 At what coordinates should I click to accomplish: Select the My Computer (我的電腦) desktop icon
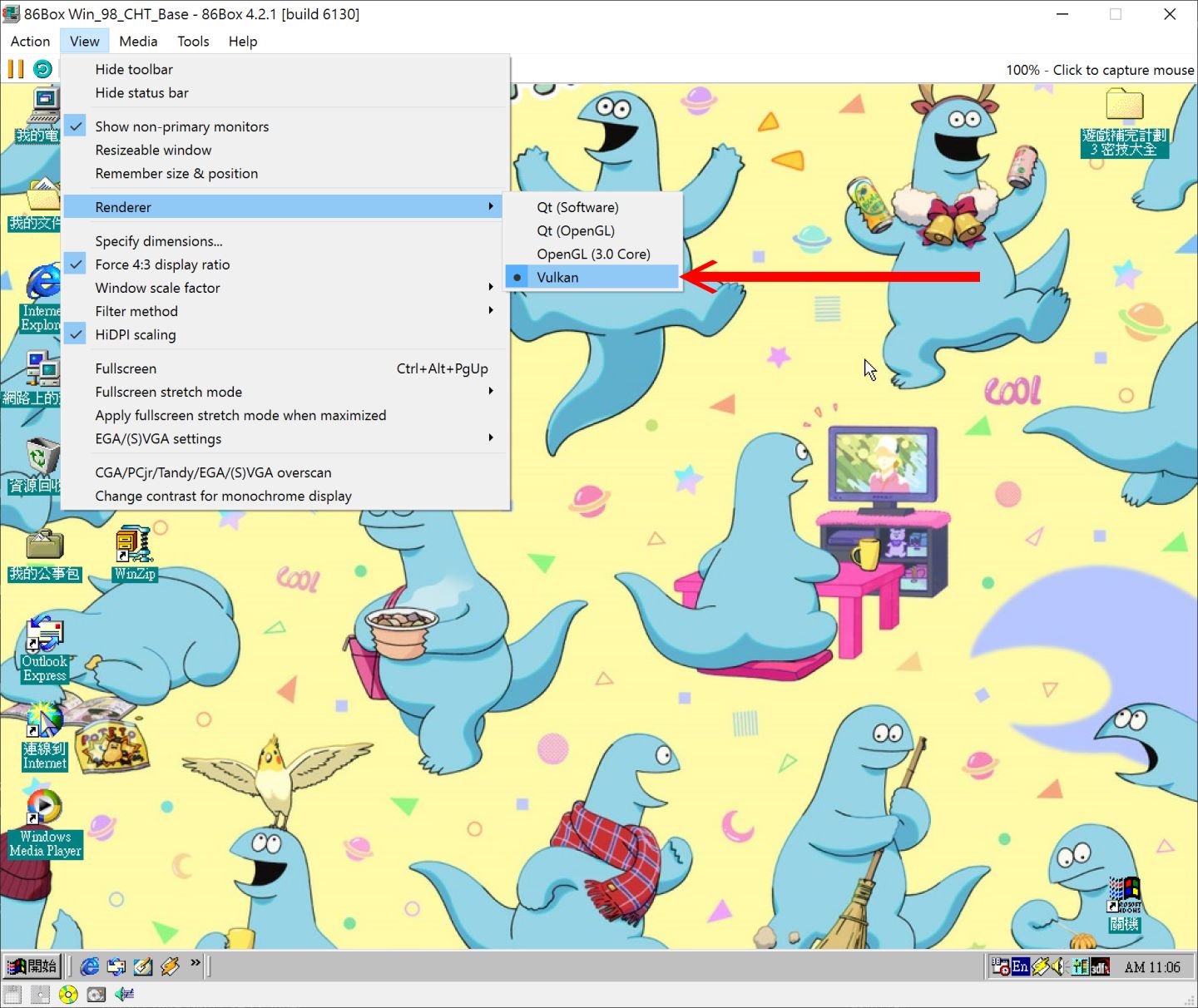38,114
